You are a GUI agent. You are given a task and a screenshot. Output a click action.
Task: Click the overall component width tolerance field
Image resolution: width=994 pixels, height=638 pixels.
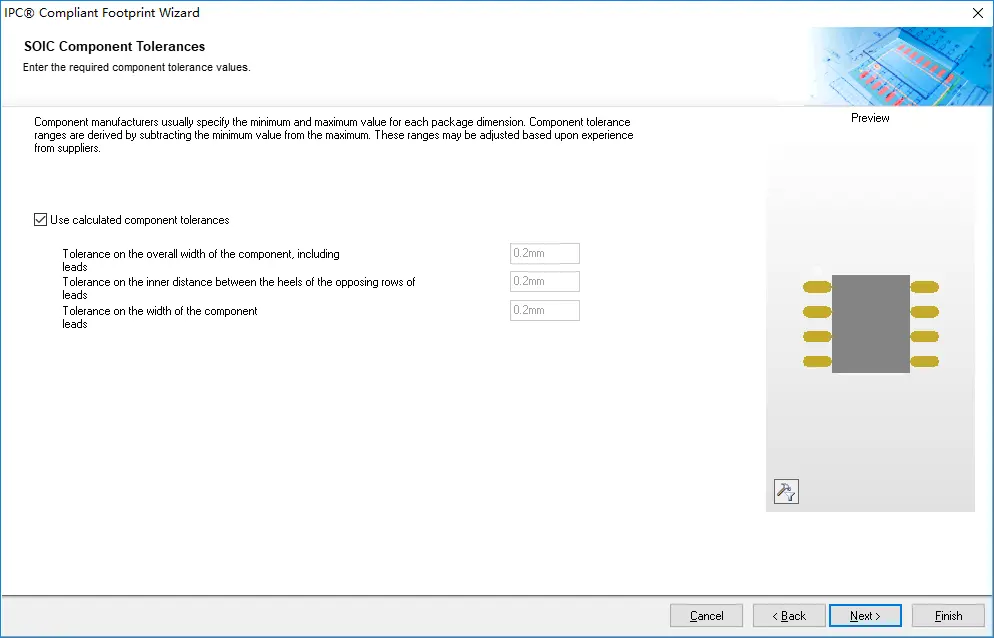click(x=544, y=254)
